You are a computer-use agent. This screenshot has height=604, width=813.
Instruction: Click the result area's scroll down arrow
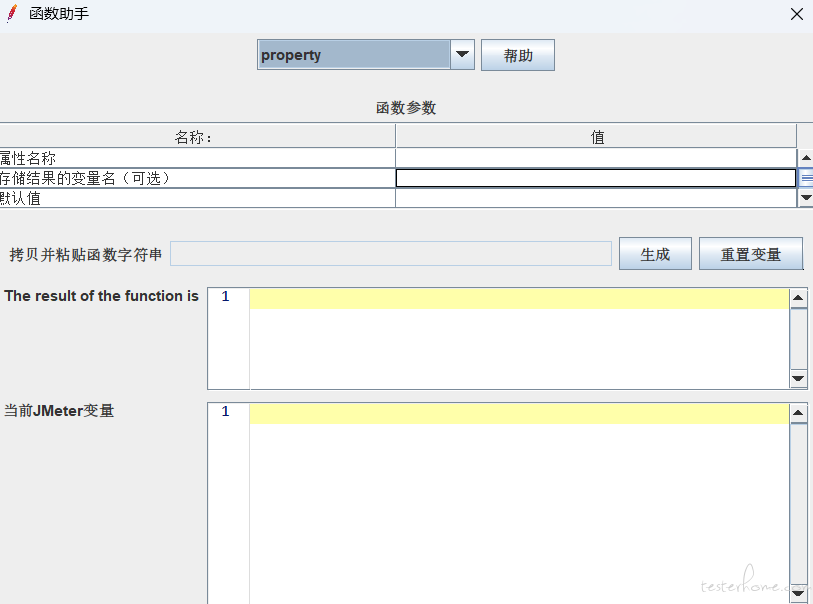[x=798, y=379]
